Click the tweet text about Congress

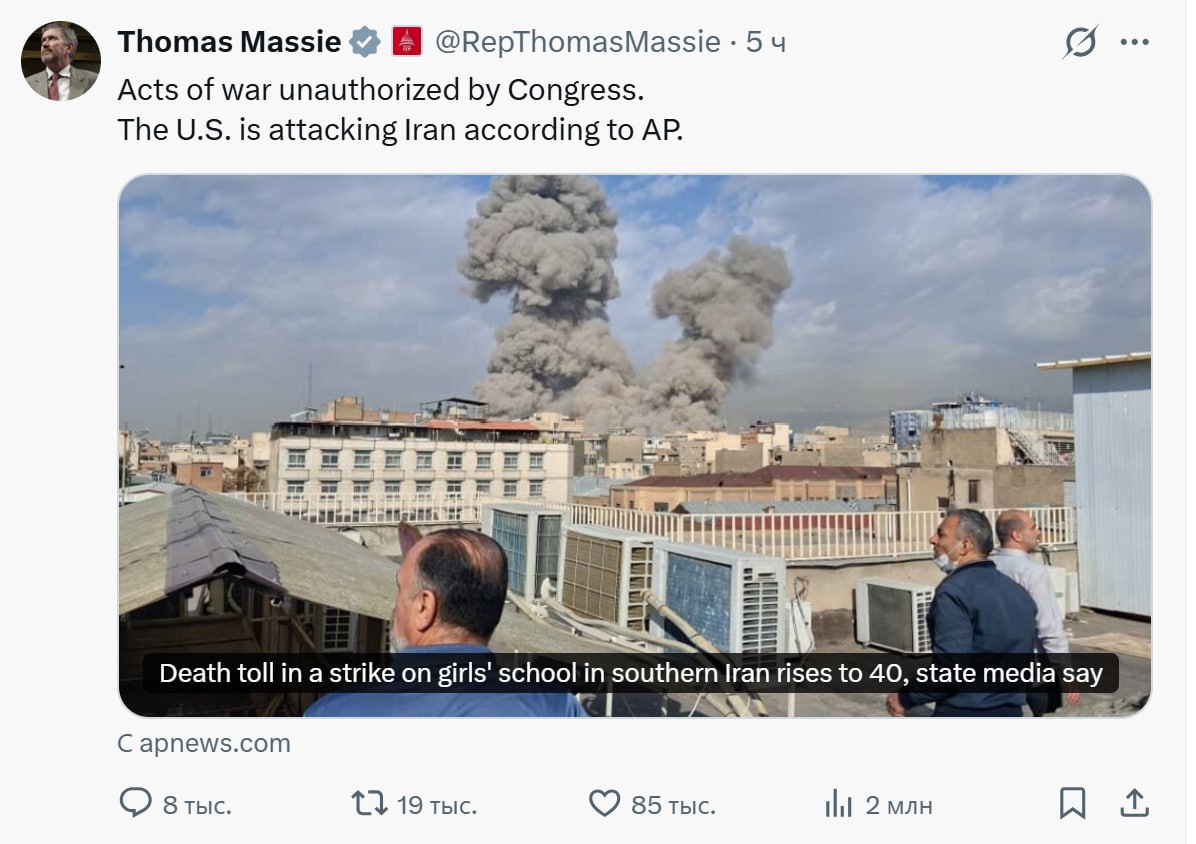pyautogui.click(x=380, y=90)
